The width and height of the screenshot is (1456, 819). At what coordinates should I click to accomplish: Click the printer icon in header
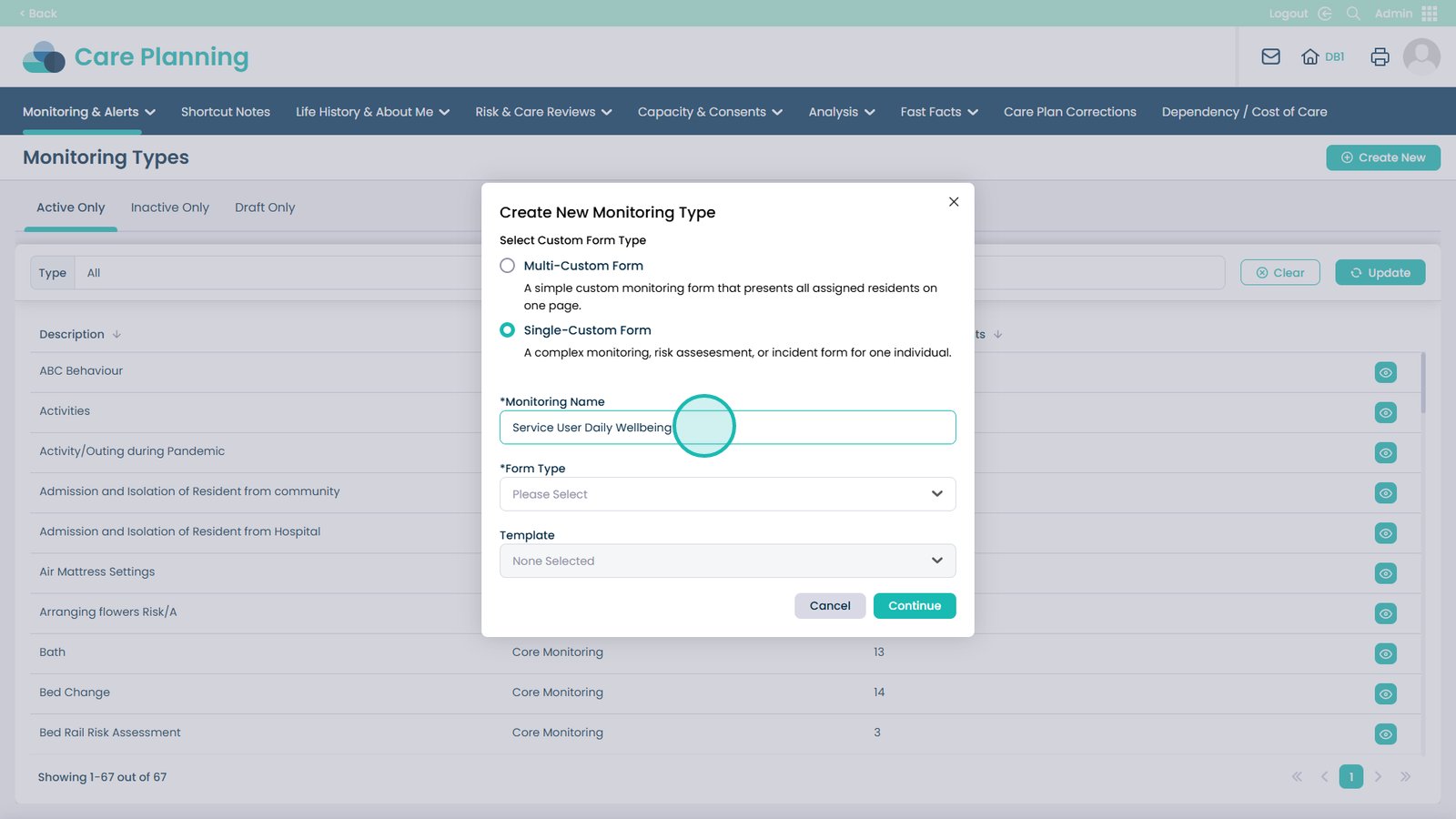1380,56
